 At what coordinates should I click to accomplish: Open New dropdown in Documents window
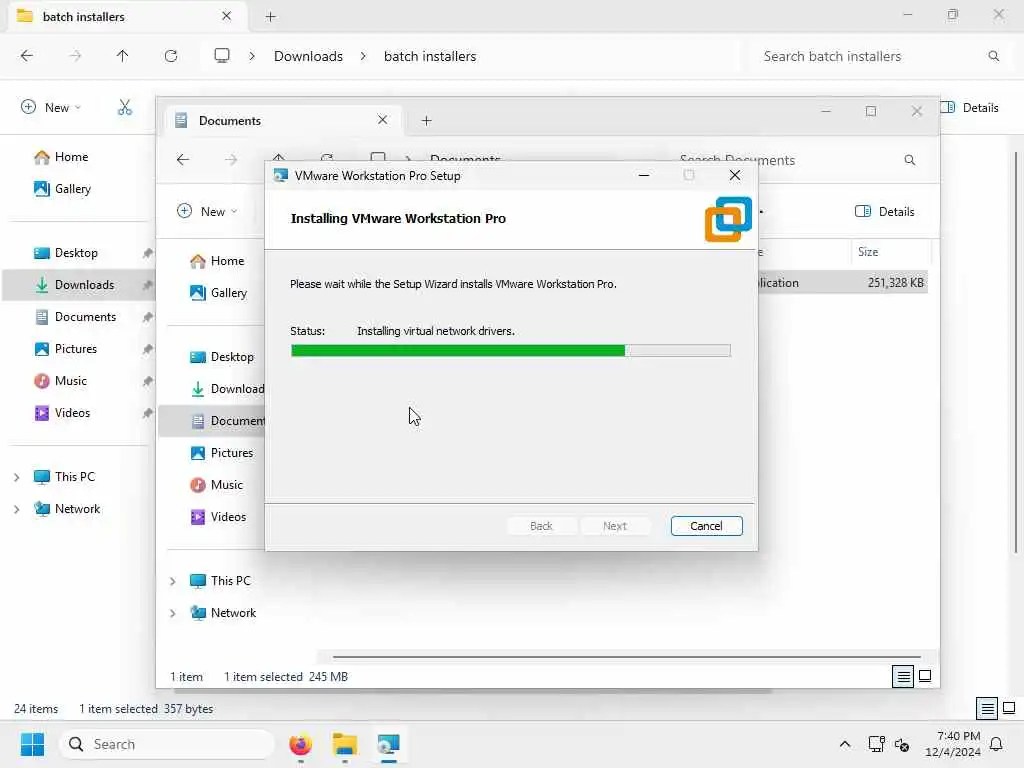click(208, 211)
